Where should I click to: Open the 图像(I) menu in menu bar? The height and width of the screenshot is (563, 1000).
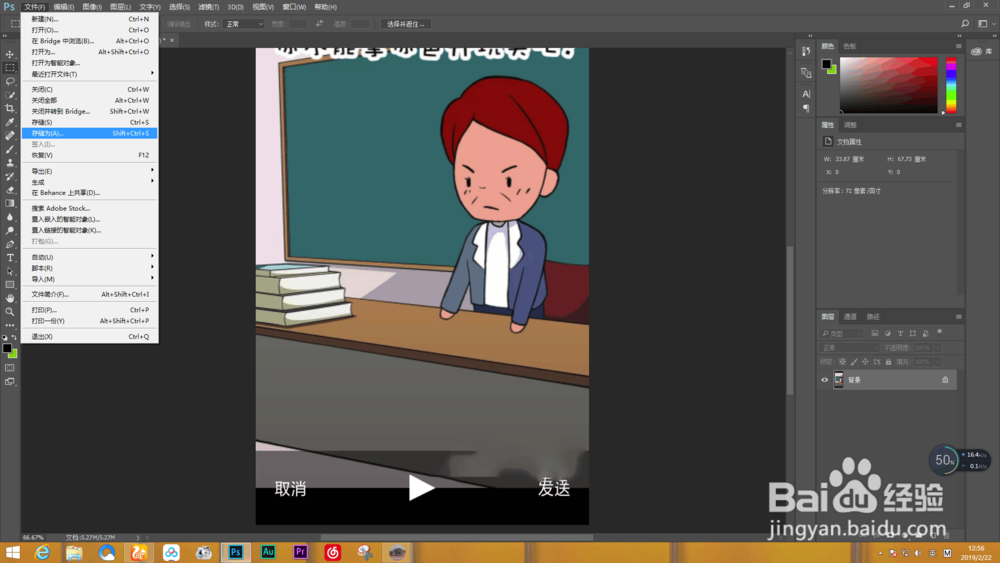(92, 7)
